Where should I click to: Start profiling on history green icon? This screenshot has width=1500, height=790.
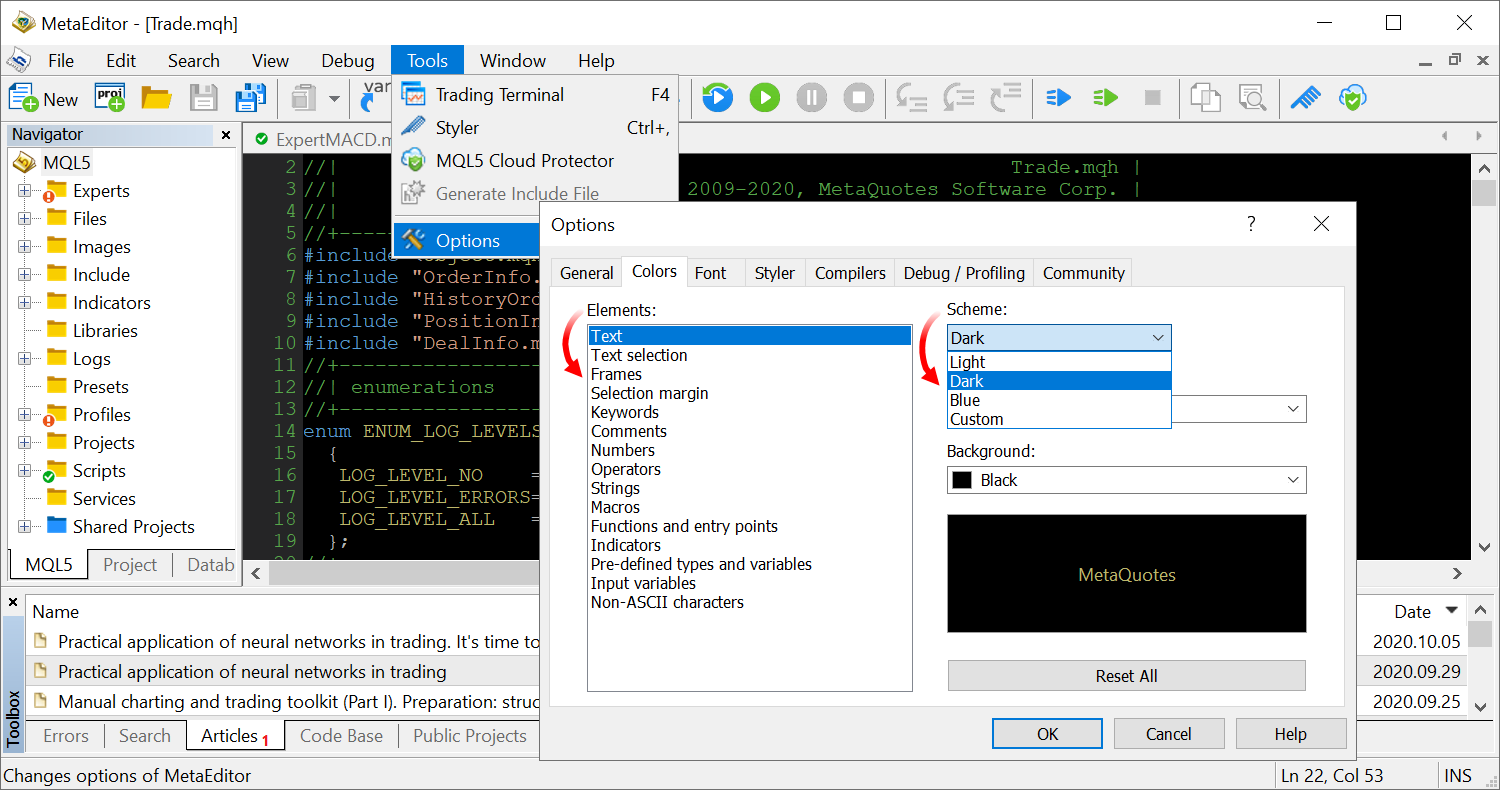point(1105,98)
